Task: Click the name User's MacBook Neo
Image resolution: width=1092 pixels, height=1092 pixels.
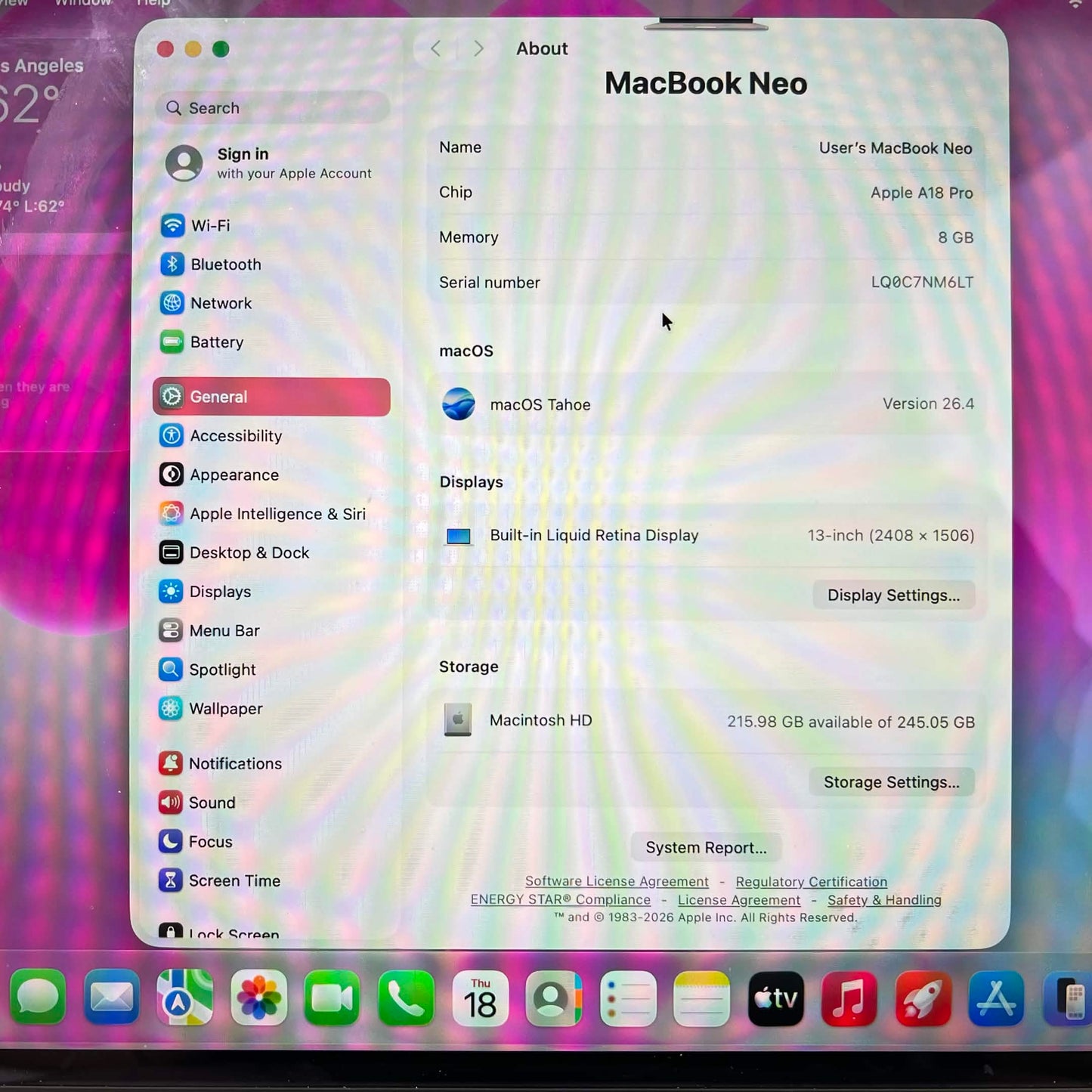Action: pos(896,148)
